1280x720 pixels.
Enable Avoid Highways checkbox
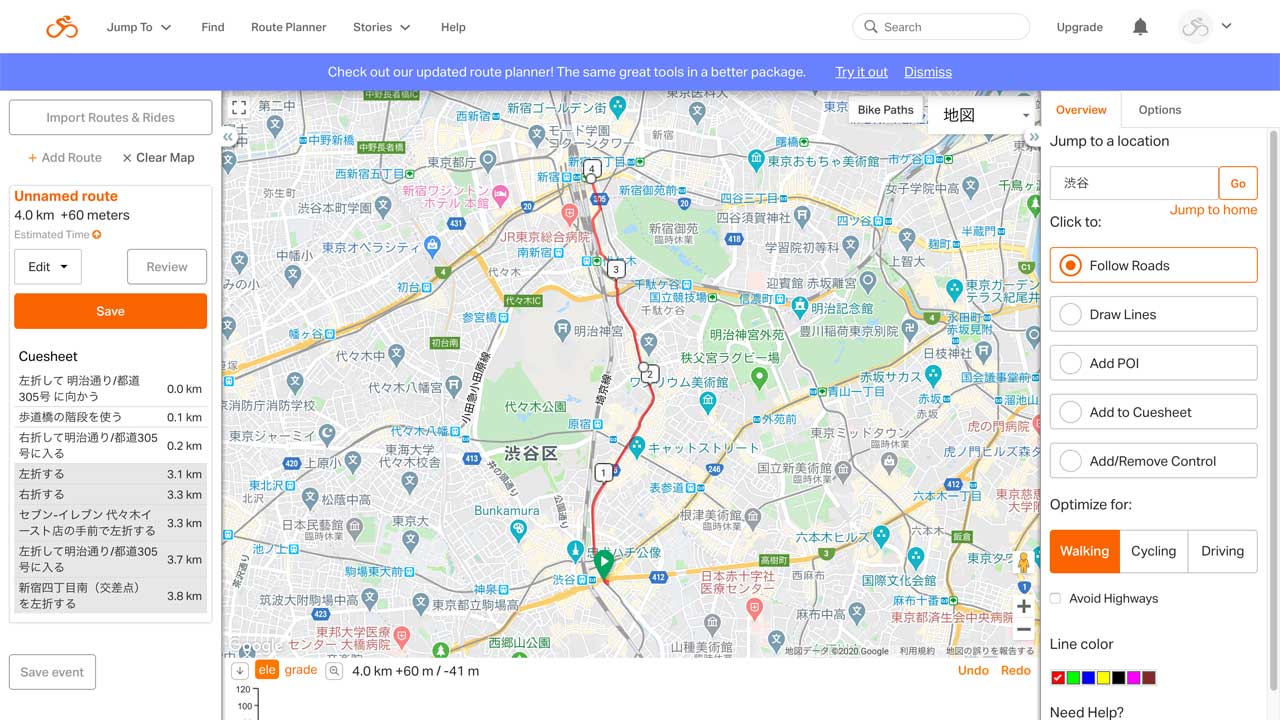[x=1056, y=598]
